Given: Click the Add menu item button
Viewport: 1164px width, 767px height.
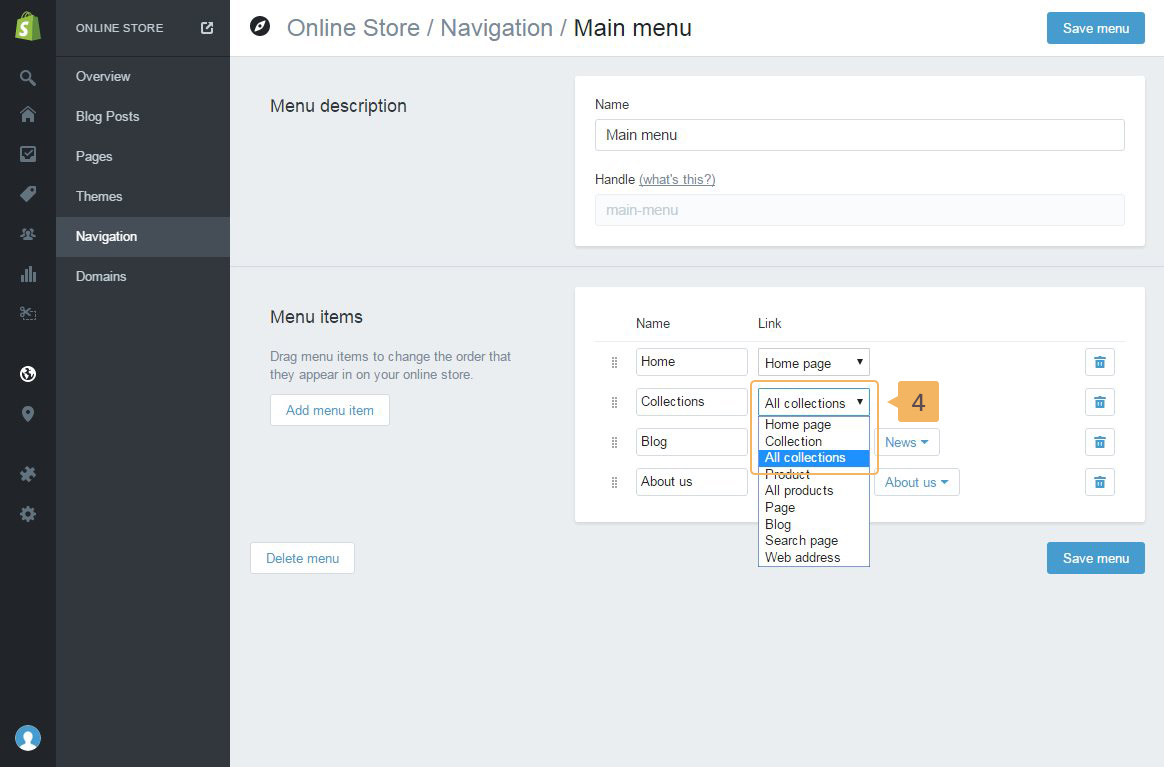Looking at the screenshot, I should pyautogui.click(x=329, y=410).
